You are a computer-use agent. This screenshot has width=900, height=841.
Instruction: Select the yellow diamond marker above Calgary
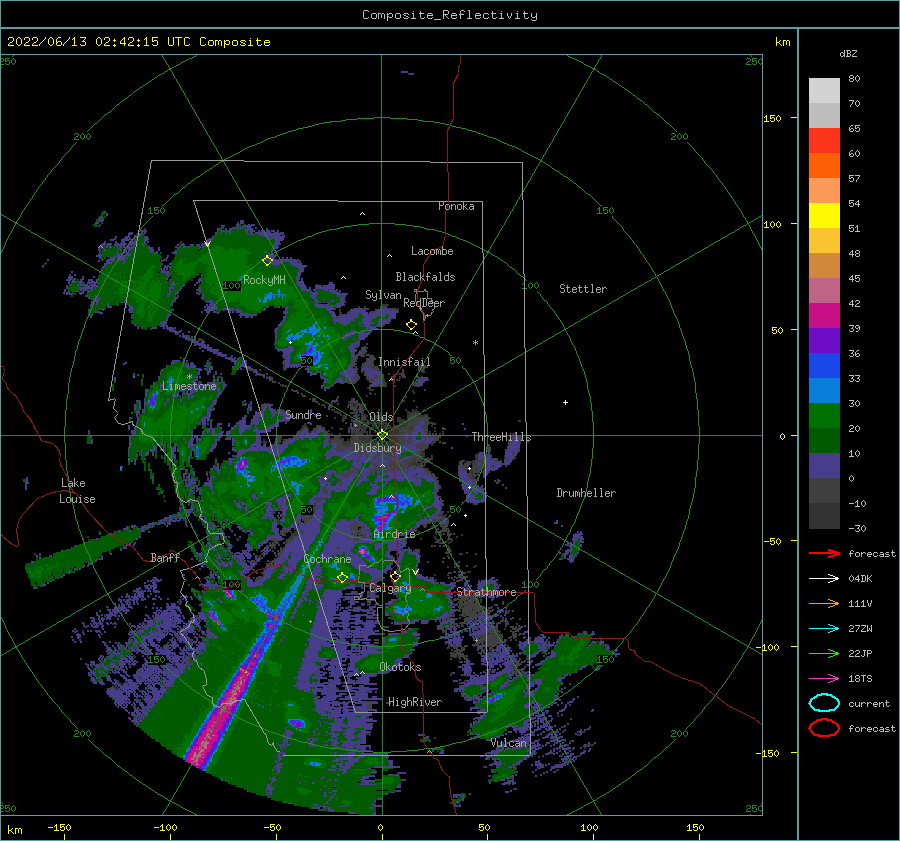(395, 576)
